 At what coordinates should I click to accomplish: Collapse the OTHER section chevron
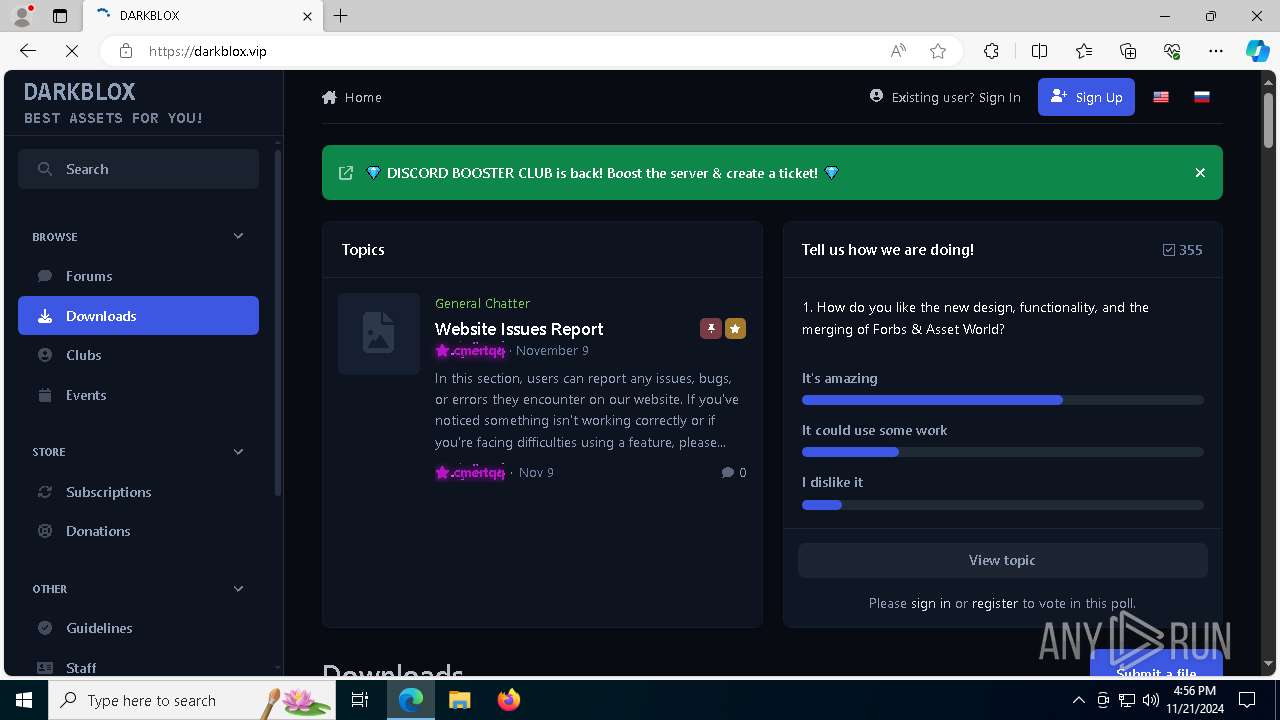pyautogui.click(x=238, y=589)
